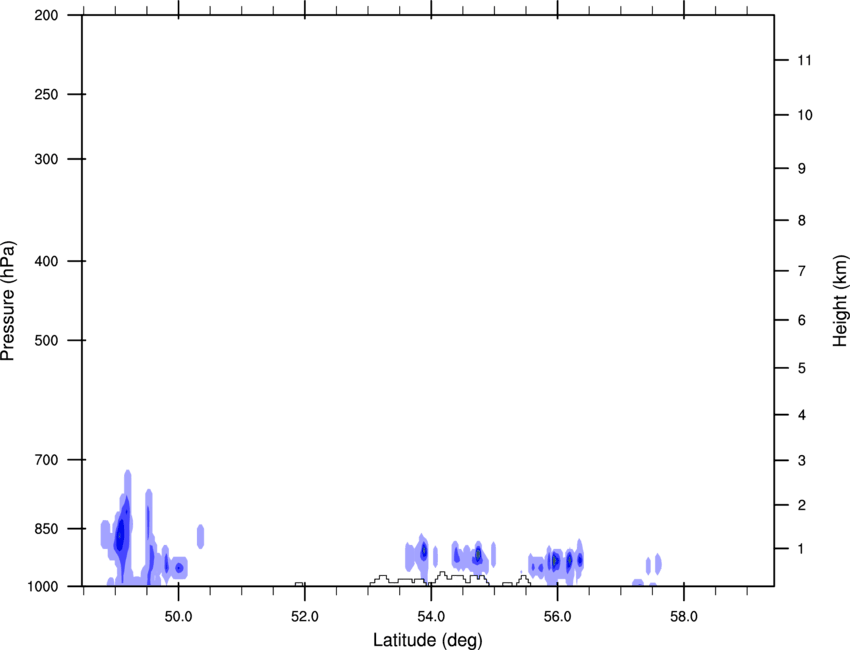The height and width of the screenshot is (650, 850).
Task: Click the 1 km height label
Action: tap(802, 549)
